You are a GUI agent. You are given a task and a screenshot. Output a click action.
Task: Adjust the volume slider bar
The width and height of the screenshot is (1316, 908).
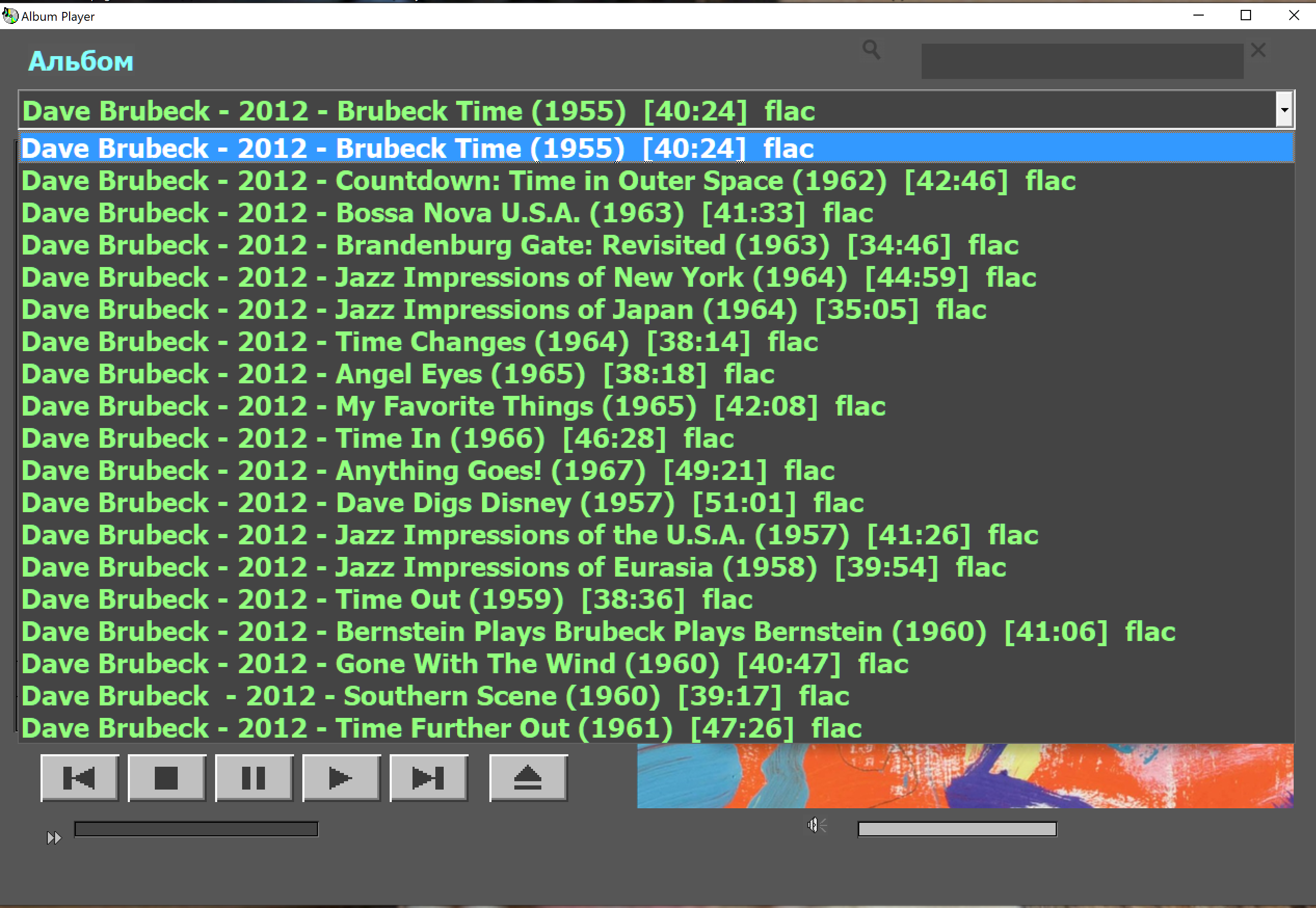[957, 829]
